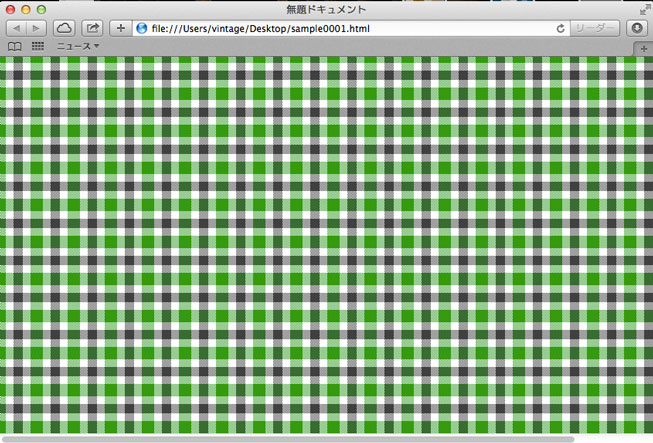Open Top Sites grid icon
Screen dimensions: 653x443
[x=38, y=46]
